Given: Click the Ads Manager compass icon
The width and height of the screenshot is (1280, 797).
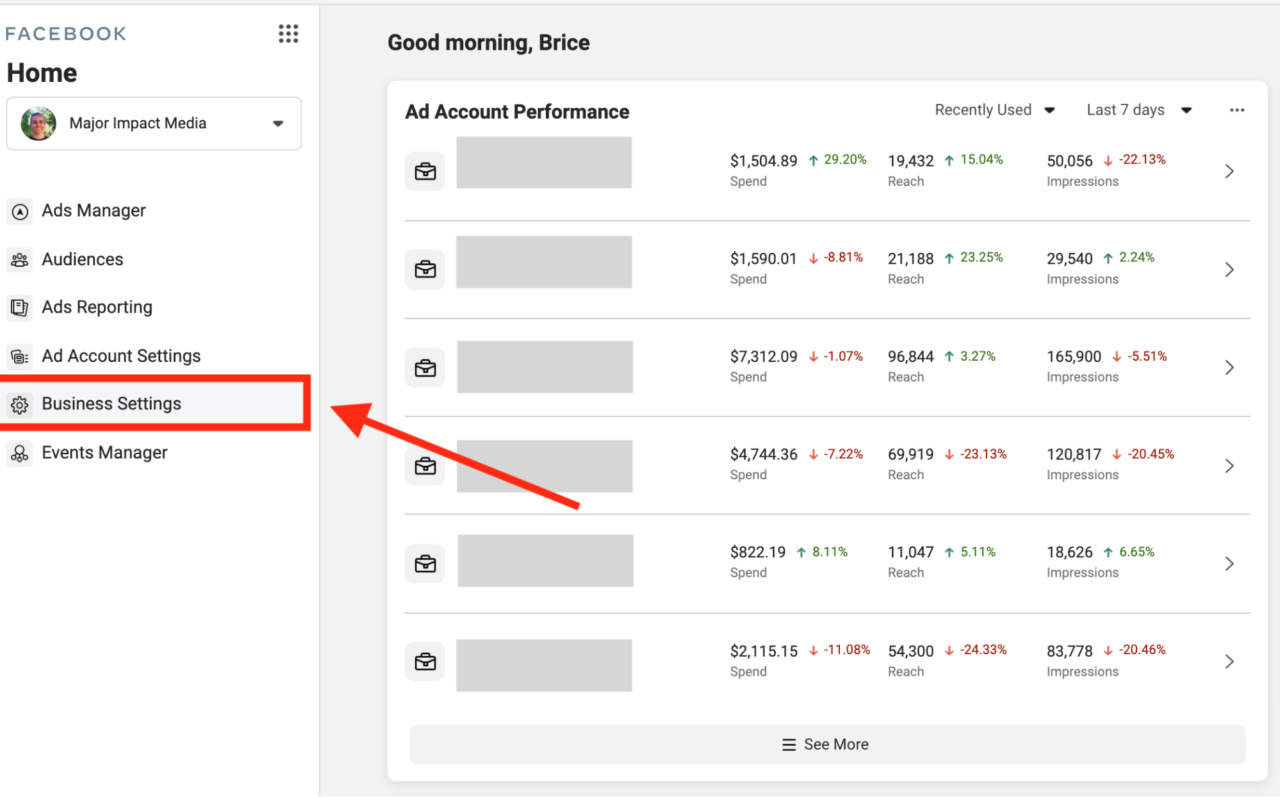Looking at the screenshot, I should tap(19, 211).
